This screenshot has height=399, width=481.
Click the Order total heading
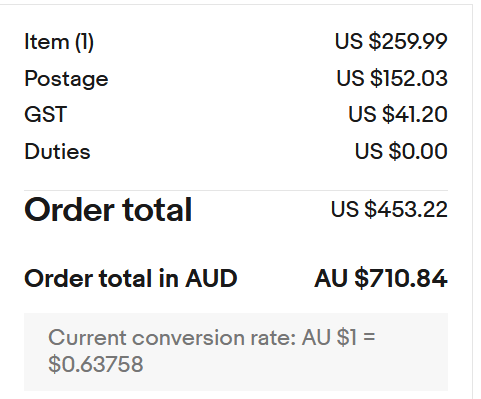point(108,210)
